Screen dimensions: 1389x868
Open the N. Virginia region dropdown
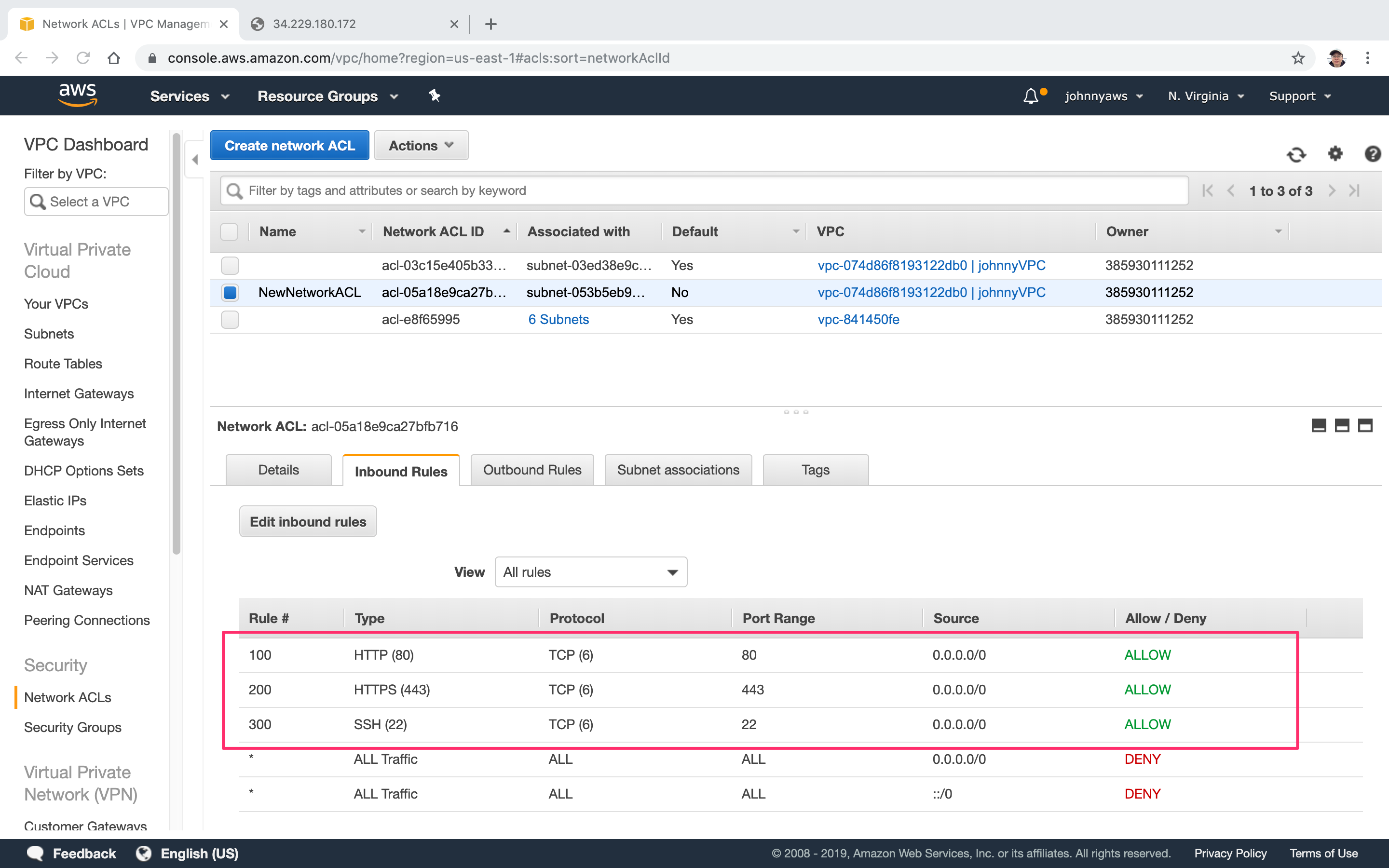click(1206, 96)
